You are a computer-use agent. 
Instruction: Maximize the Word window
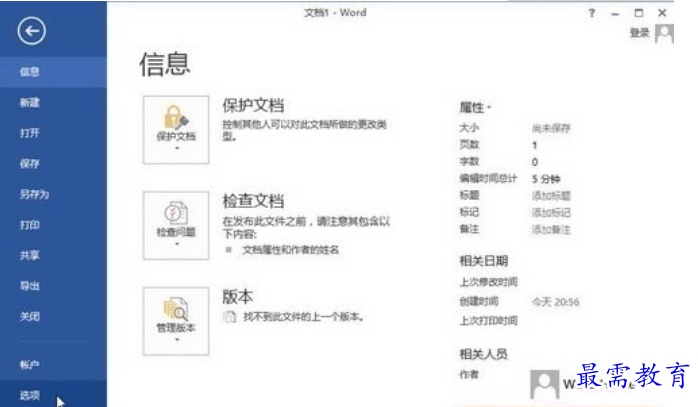tap(639, 13)
